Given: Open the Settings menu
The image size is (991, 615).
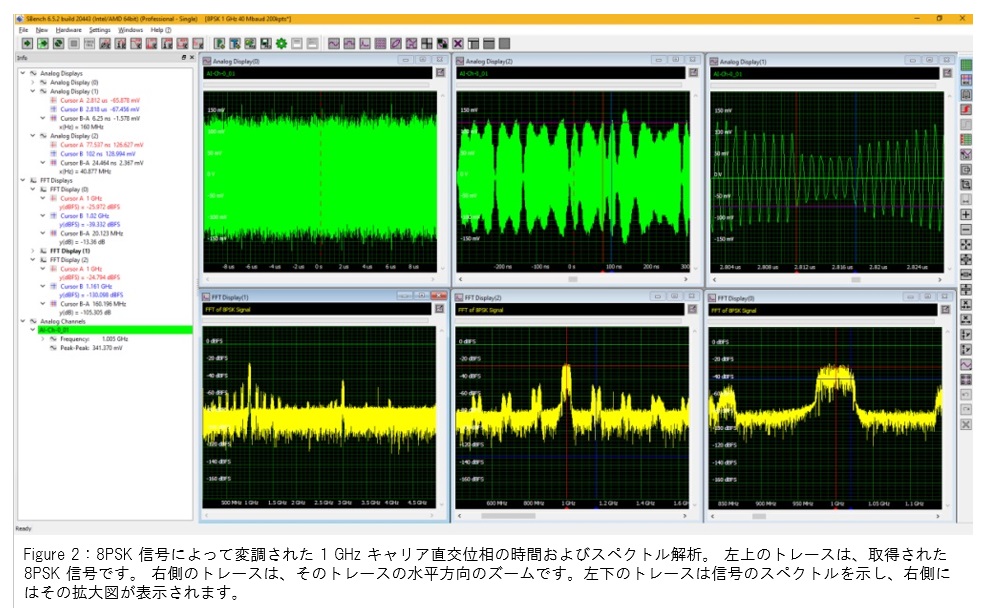Looking at the screenshot, I should 99,30.
